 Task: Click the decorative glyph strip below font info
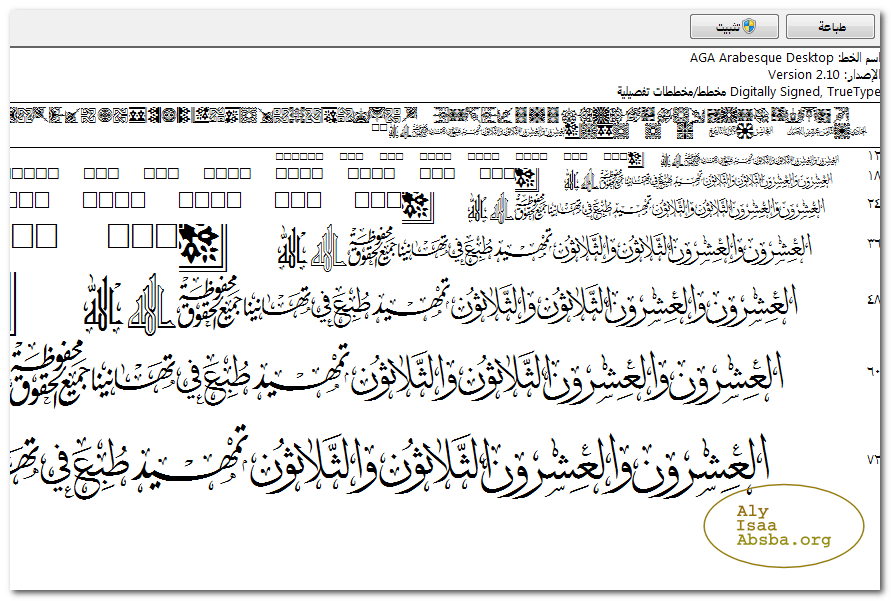(440, 122)
